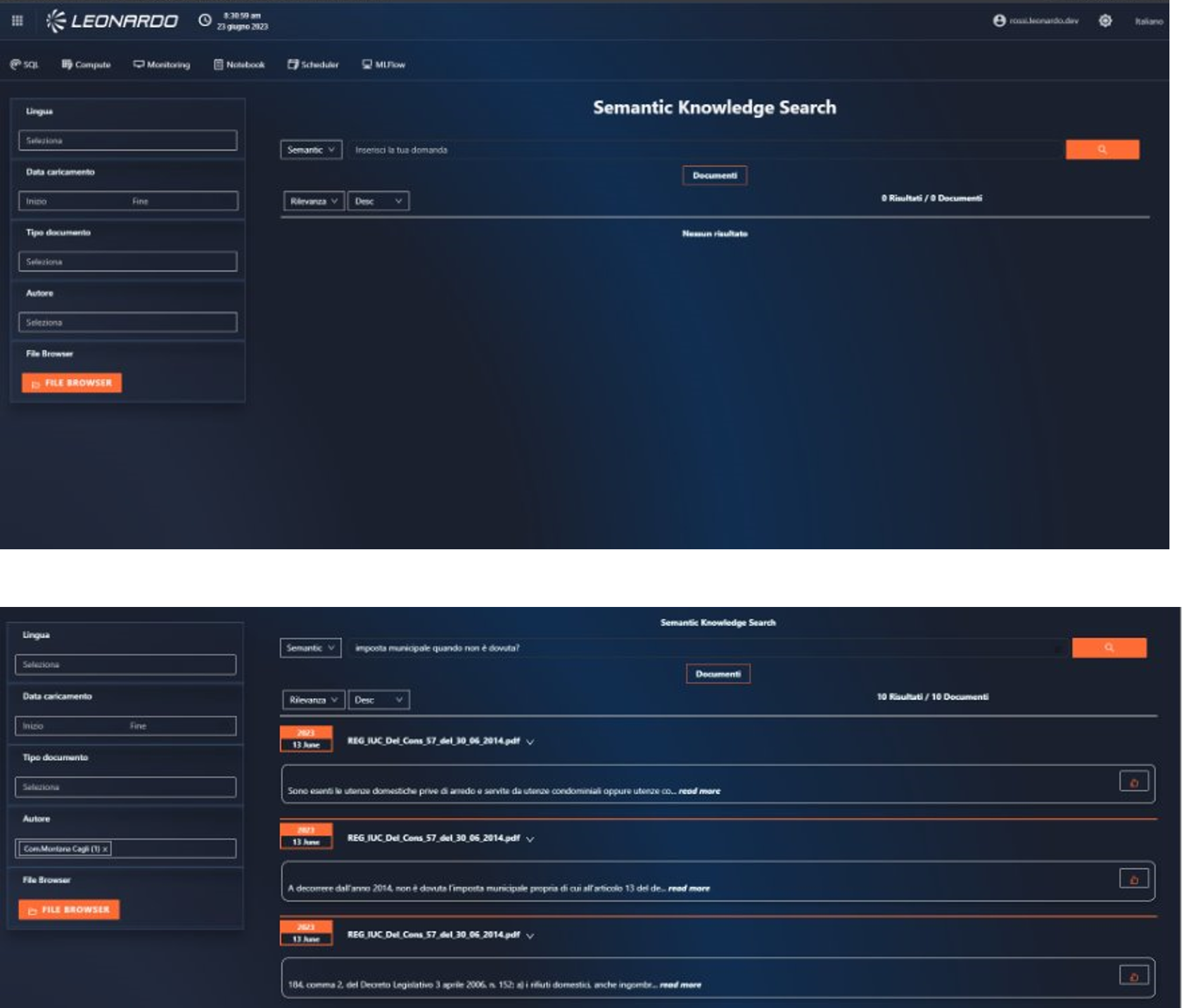1184x1008 pixels.
Task: Open the MLFlow menu item
Action: pyautogui.click(x=383, y=65)
